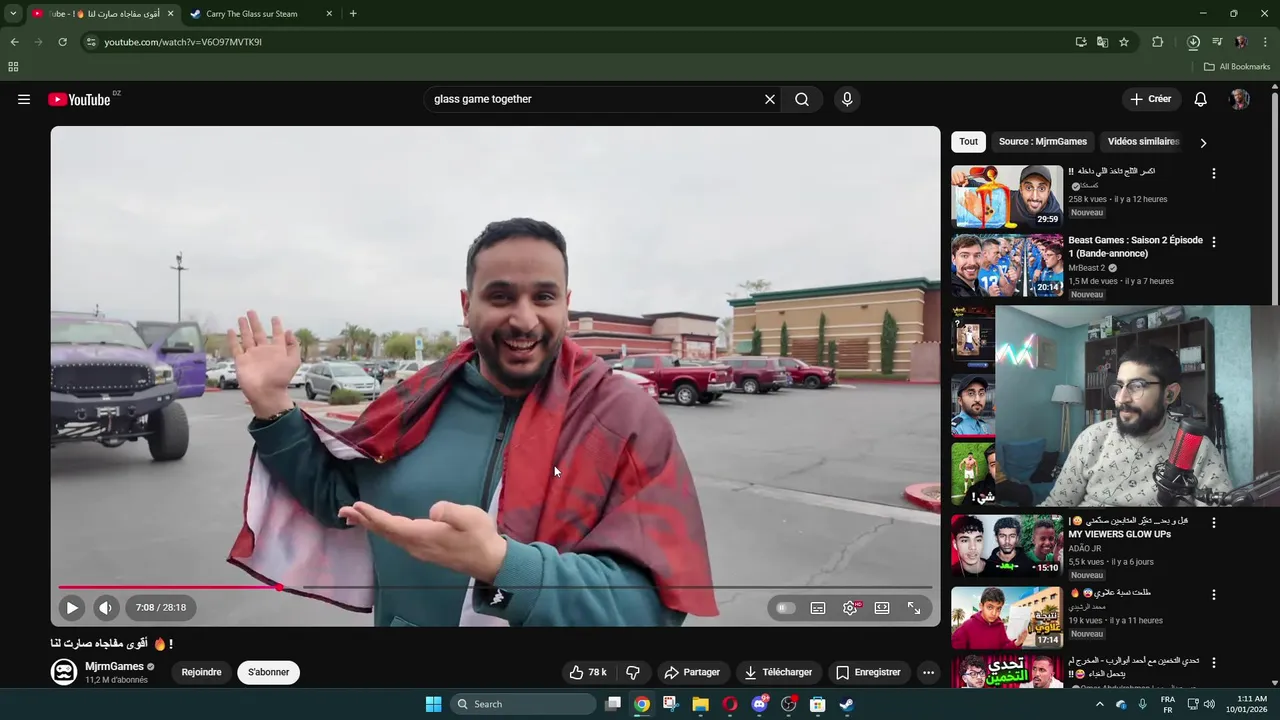Open Steam from the taskbar
1280x720 pixels.
click(846, 704)
